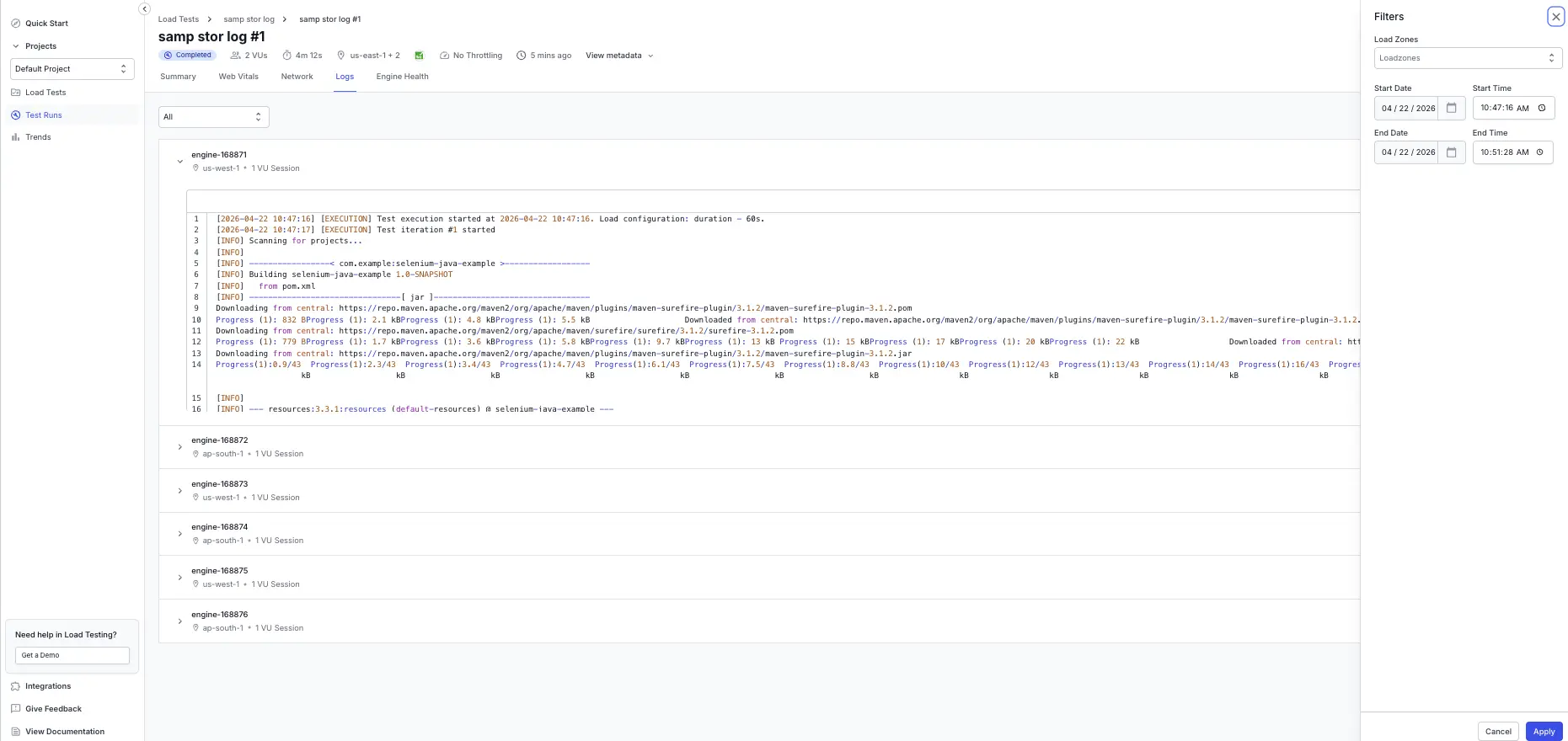
Task: Open Give Feedback link
Action: pyautogui.click(x=54, y=709)
